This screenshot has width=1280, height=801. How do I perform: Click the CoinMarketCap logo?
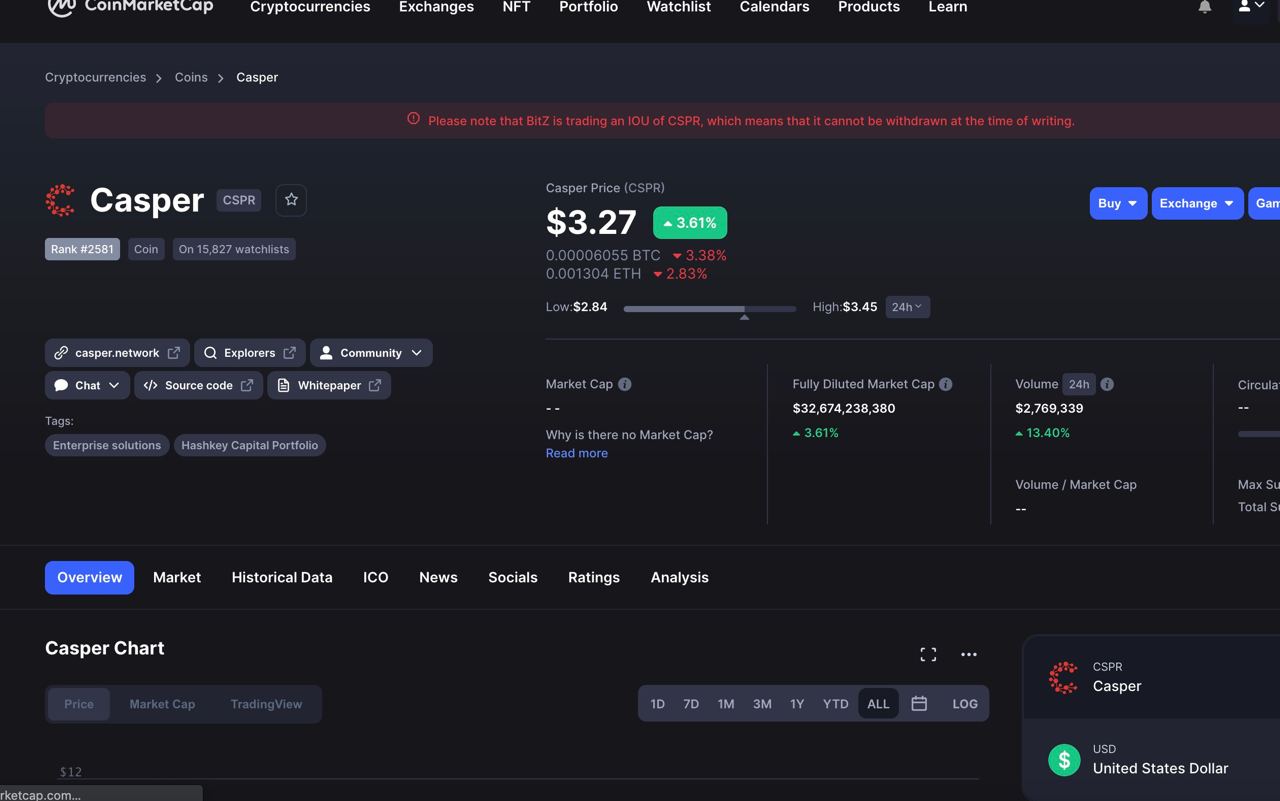(x=130, y=8)
